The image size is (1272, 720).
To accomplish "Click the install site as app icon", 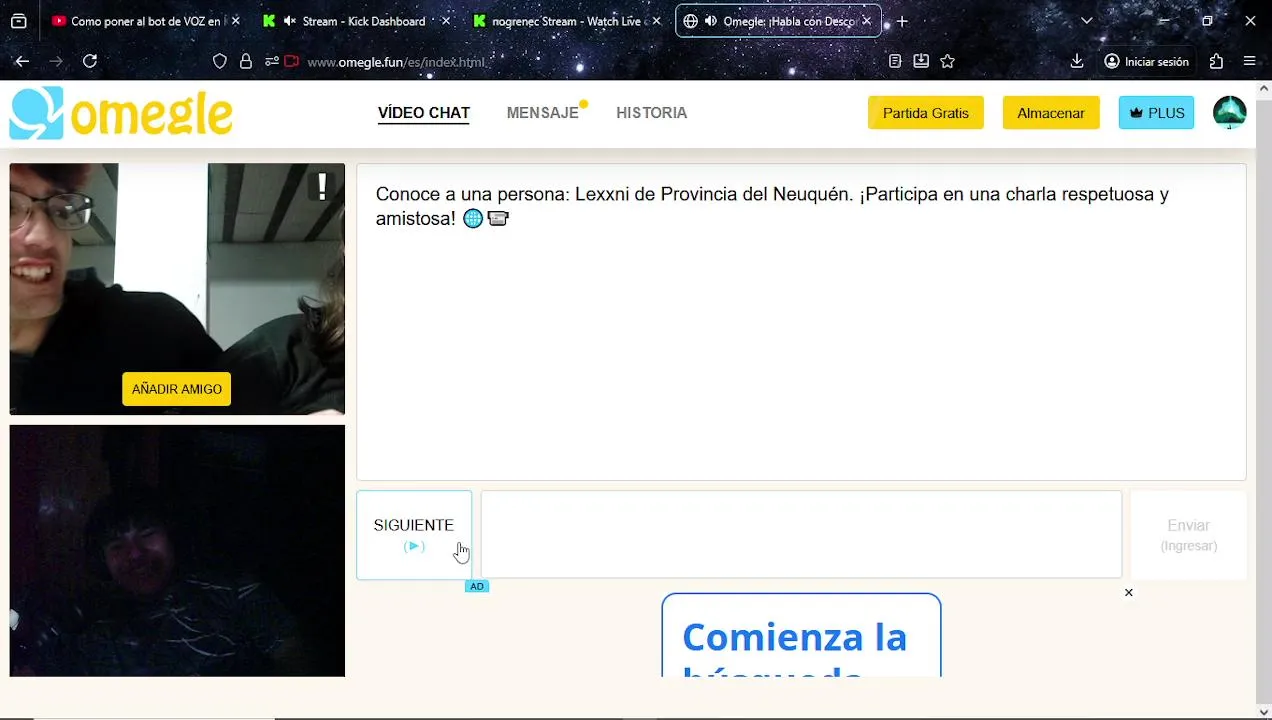I will pyautogui.click(x=921, y=61).
